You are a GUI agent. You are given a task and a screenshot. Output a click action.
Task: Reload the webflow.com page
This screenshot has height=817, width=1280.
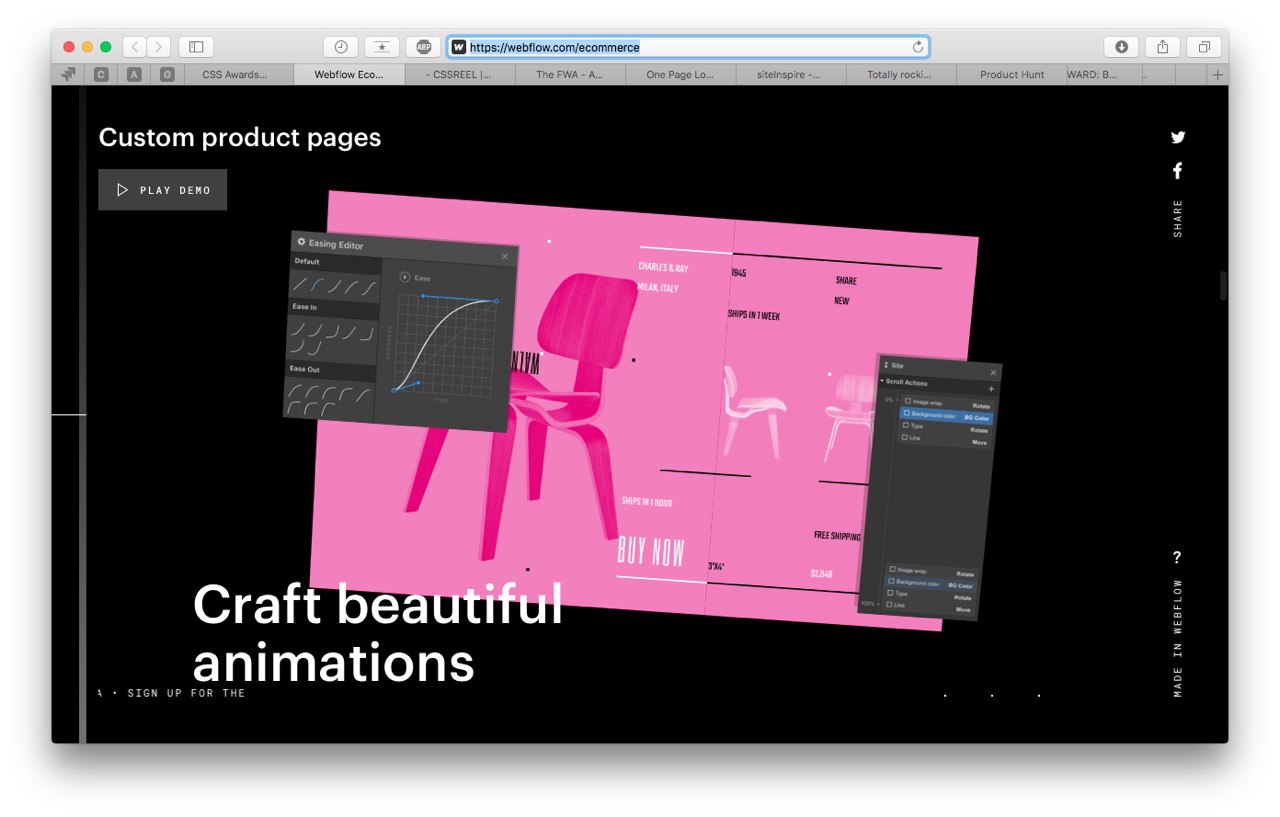(918, 47)
